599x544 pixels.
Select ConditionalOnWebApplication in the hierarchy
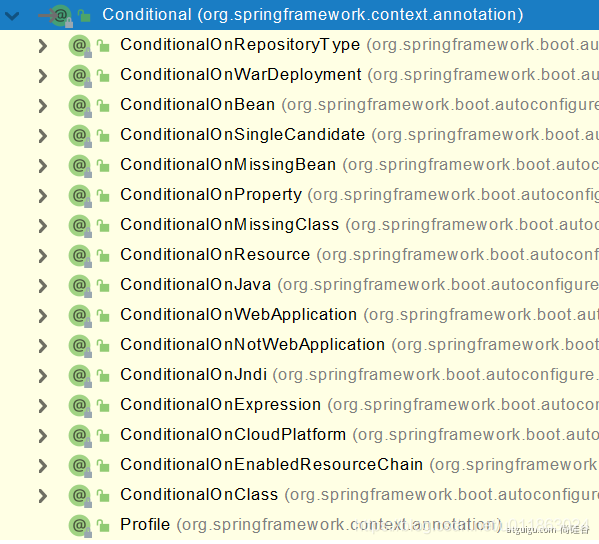[238, 315]
